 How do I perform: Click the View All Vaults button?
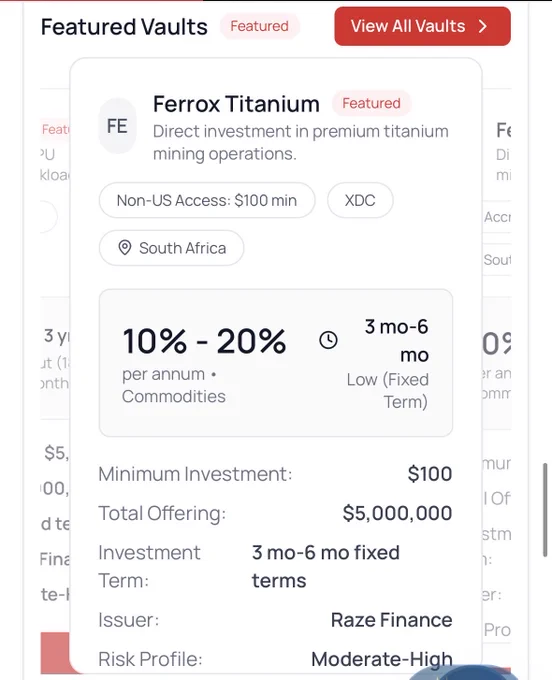(422, 26)
